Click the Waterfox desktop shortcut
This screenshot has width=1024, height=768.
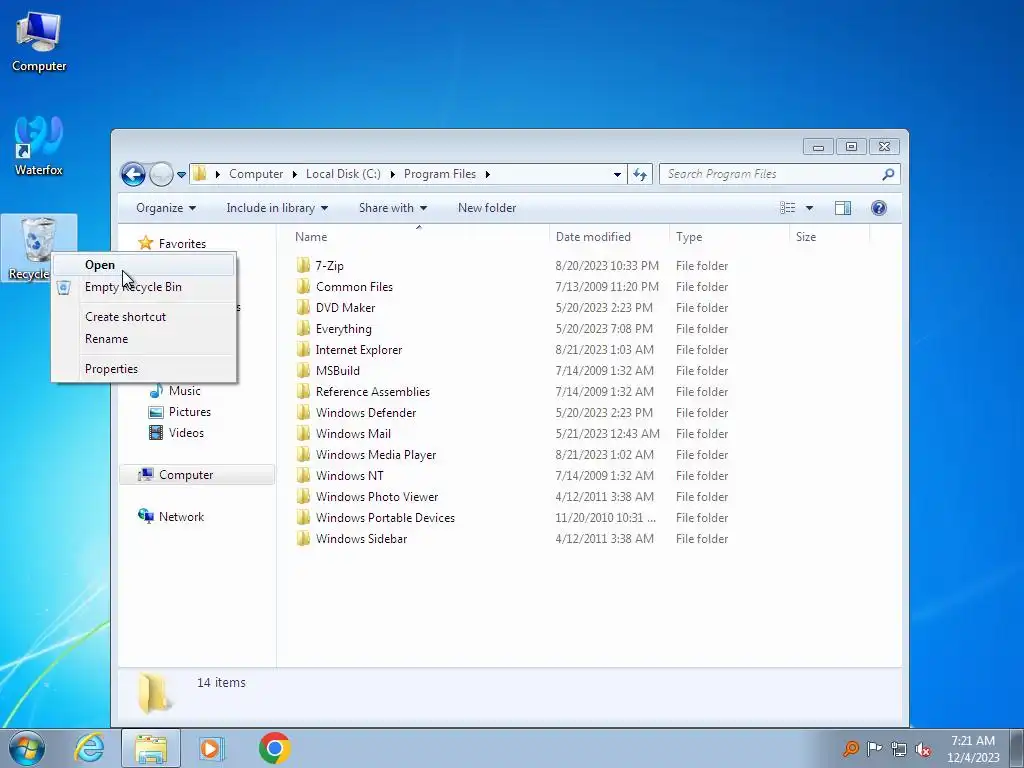(39, 146)
